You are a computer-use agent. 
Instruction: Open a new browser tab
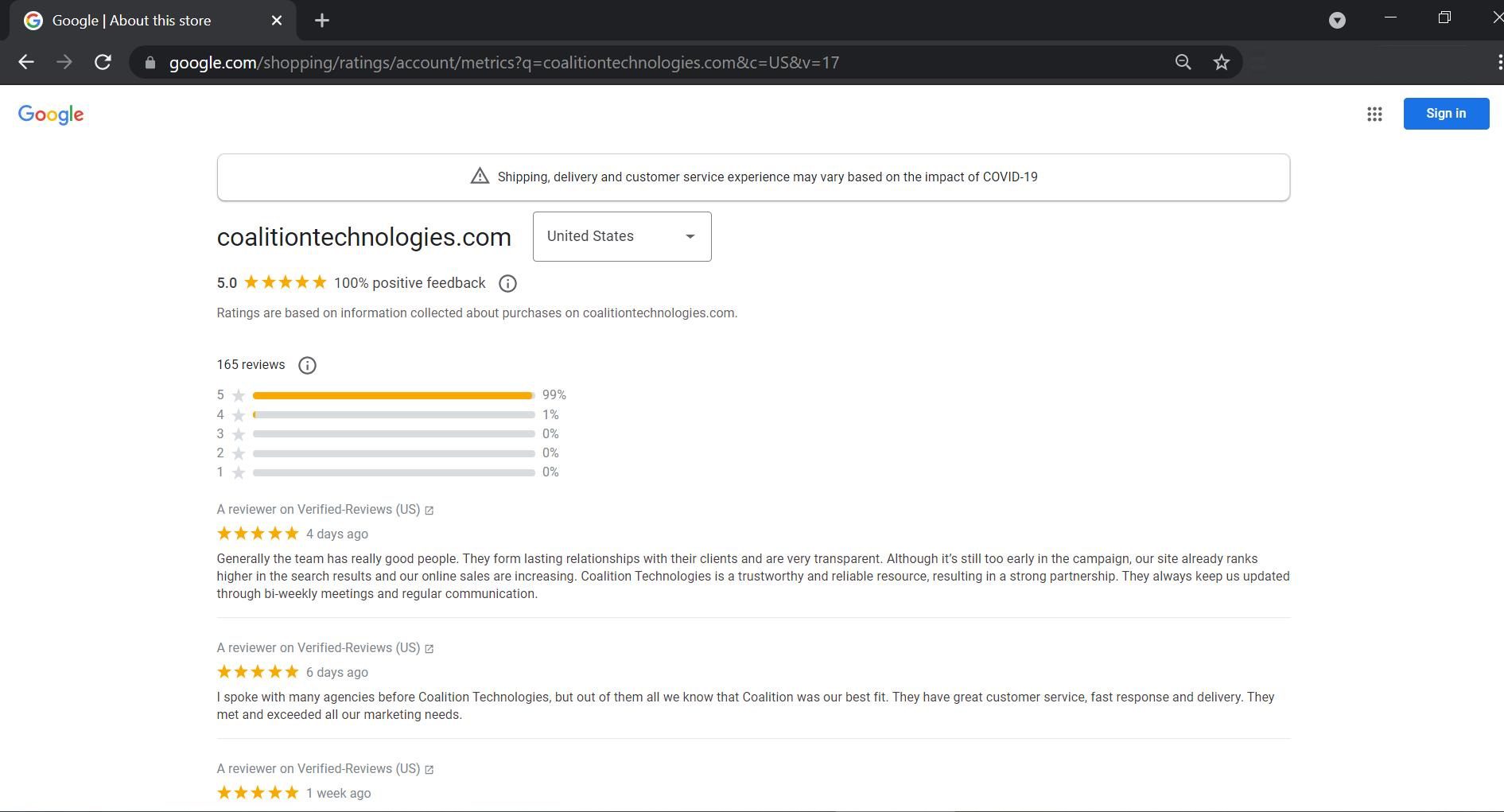click(322, 21)
